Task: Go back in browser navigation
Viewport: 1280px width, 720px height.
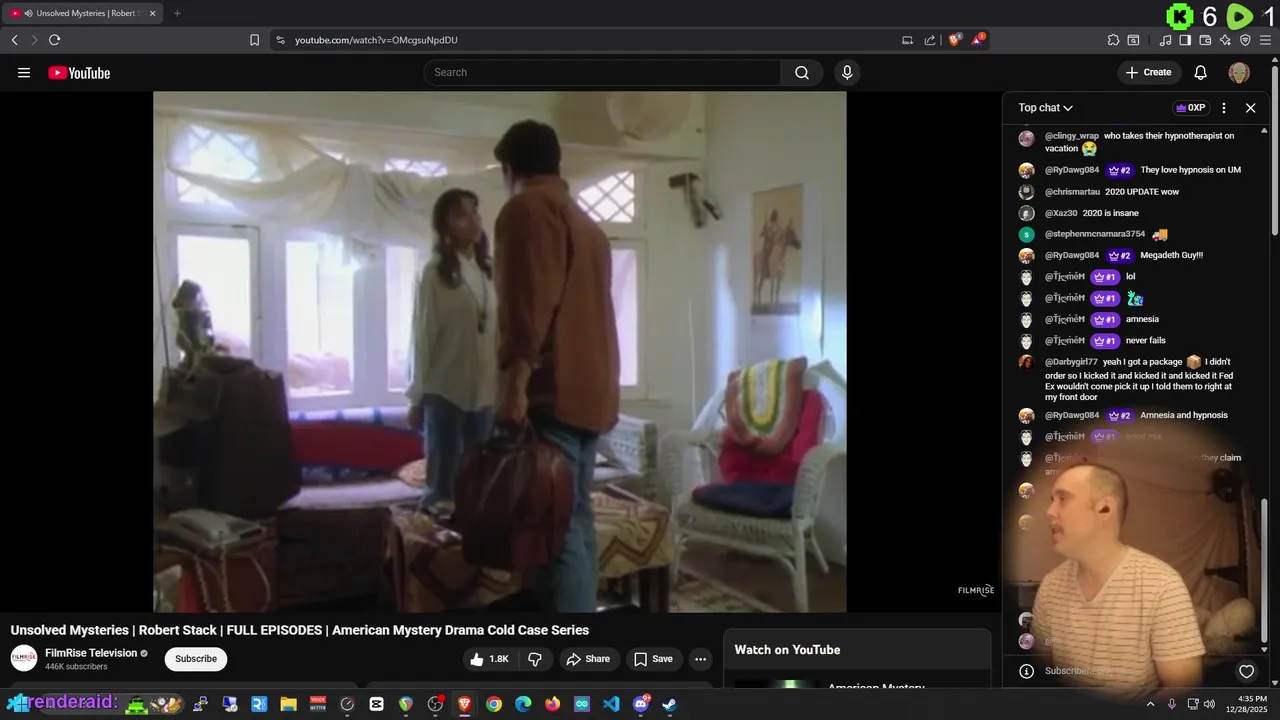Action: [14, 40]
